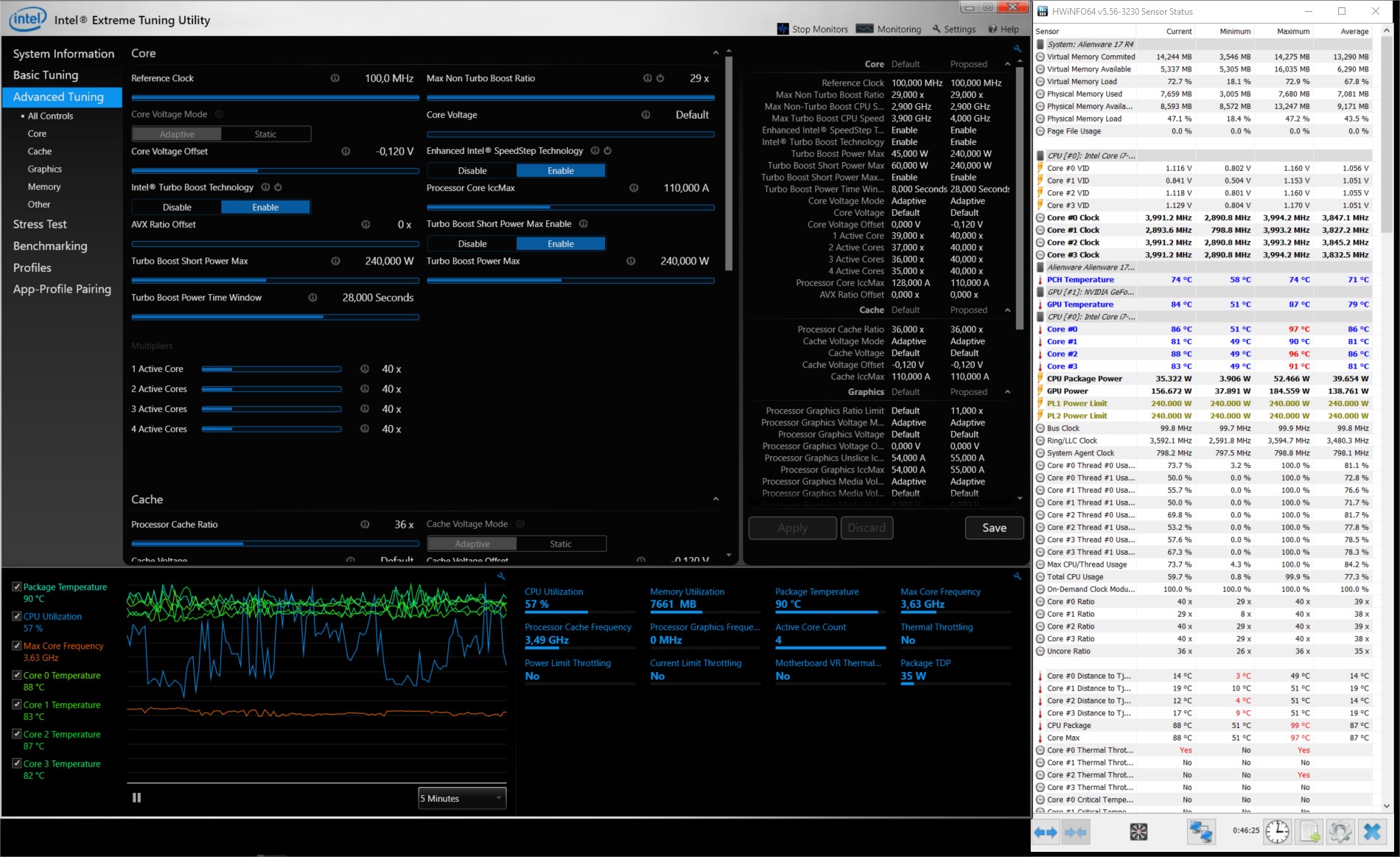Collapse the Cache section in tuning panel
The image size is (1400, 857).
coord(715,500)
